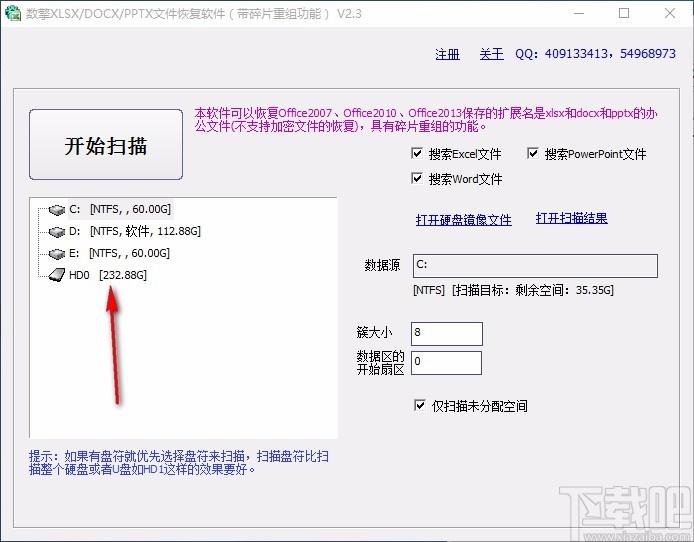Viewport: 694px width, 542px height.
Task: Click the QQ: 409133413，54968973 text
Action: (x=595, y=54)
